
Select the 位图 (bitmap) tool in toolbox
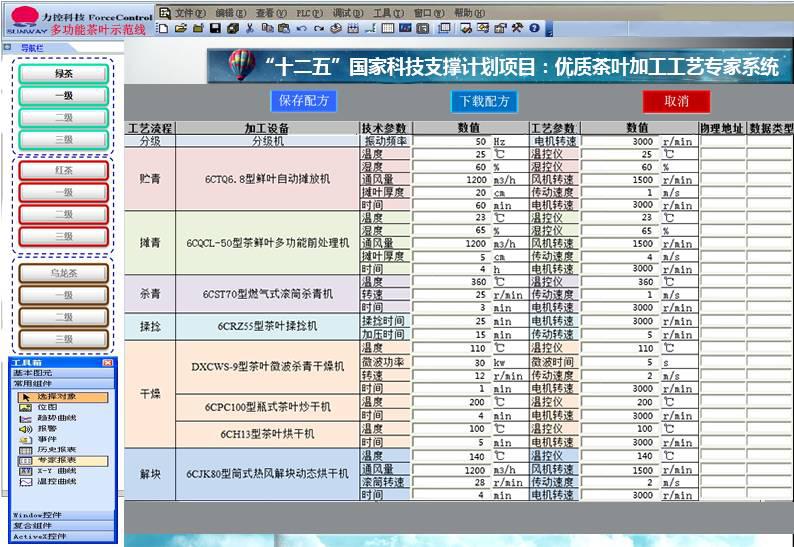click(x=46, y=407)
